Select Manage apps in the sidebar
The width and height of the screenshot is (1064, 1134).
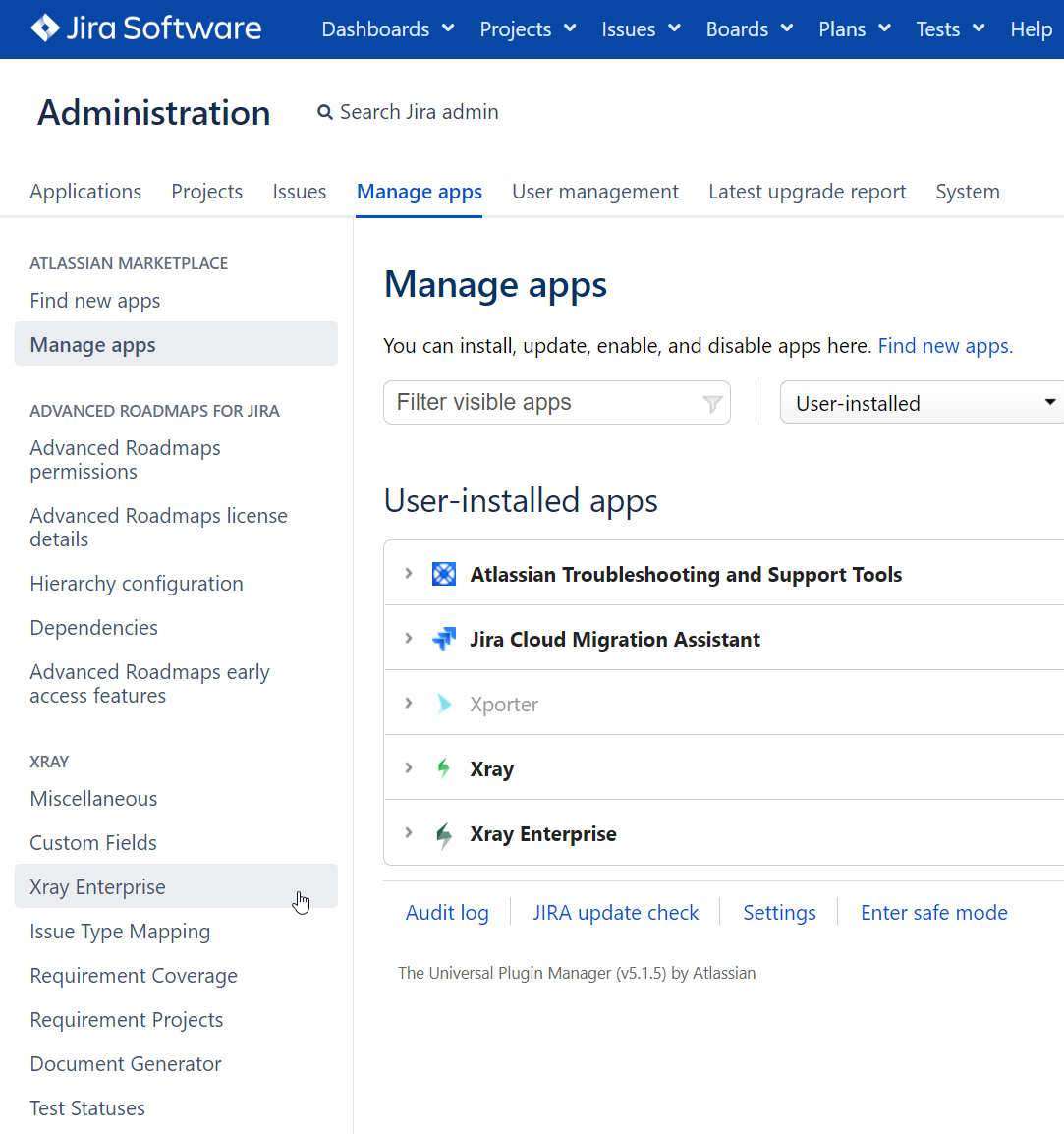(177, 344)
